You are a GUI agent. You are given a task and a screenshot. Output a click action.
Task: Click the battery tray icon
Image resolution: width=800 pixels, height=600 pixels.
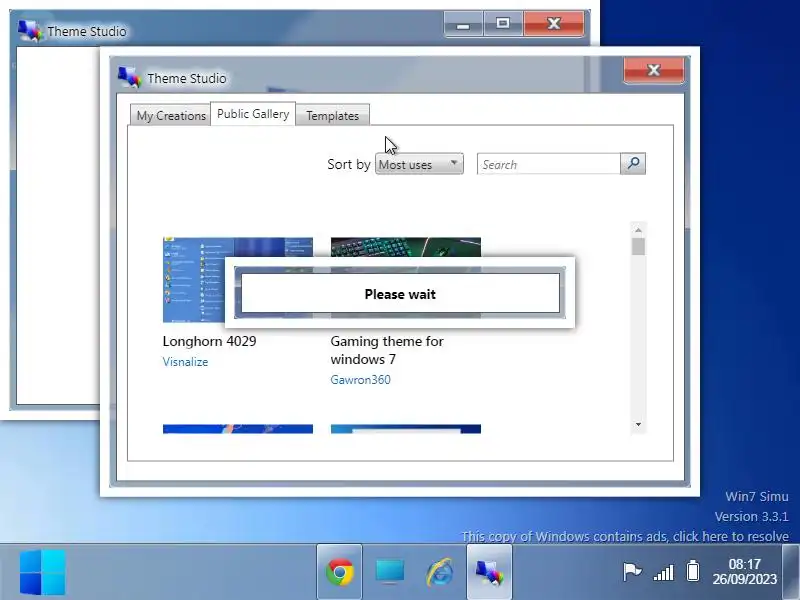(x=693, y=571)
